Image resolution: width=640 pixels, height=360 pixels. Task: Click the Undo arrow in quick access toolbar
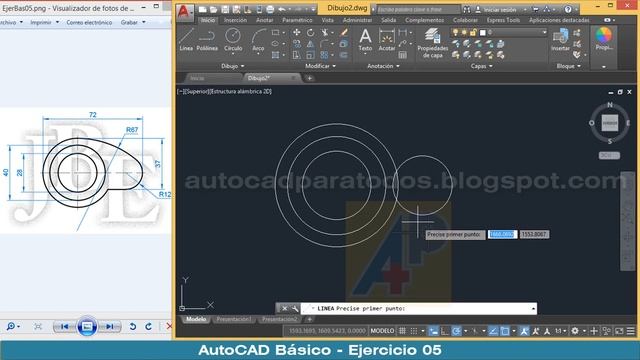pyautogui.click(x=282, y=9)
